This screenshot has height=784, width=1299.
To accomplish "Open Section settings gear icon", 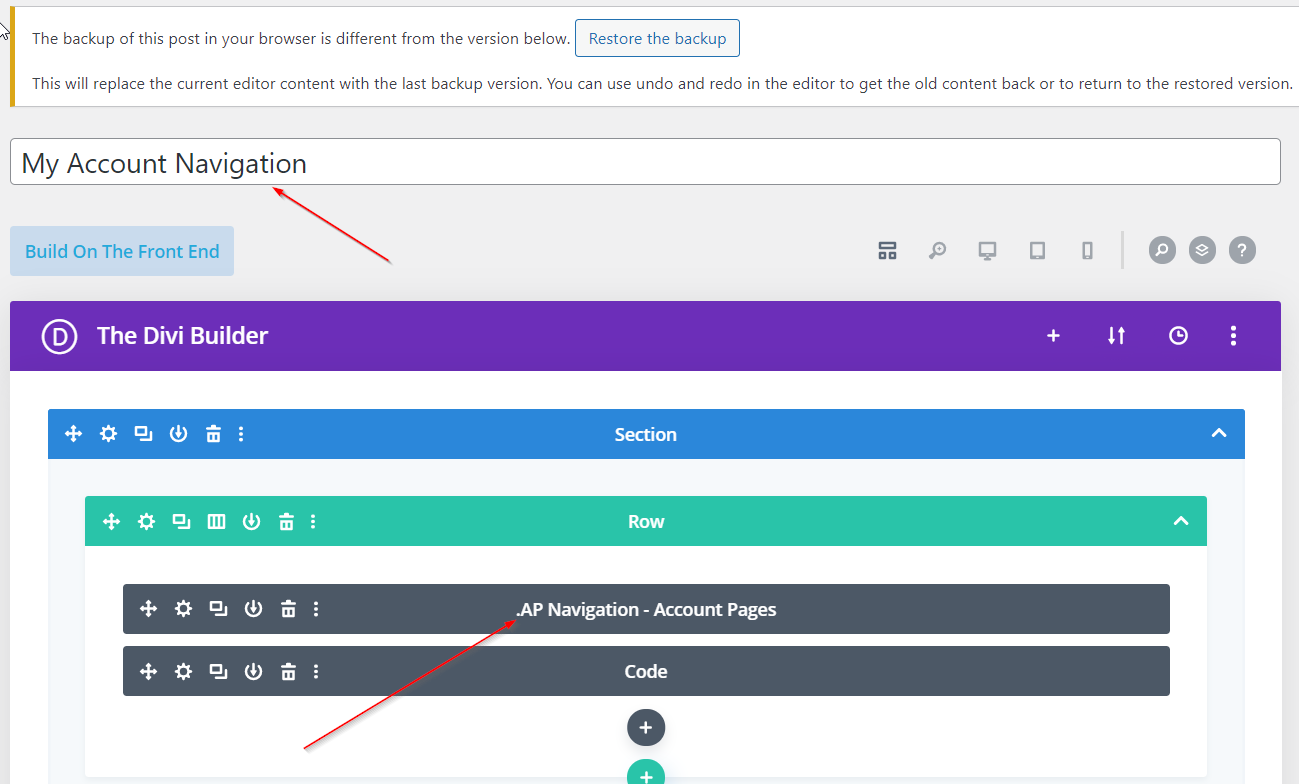I will (x=108, y=434).
